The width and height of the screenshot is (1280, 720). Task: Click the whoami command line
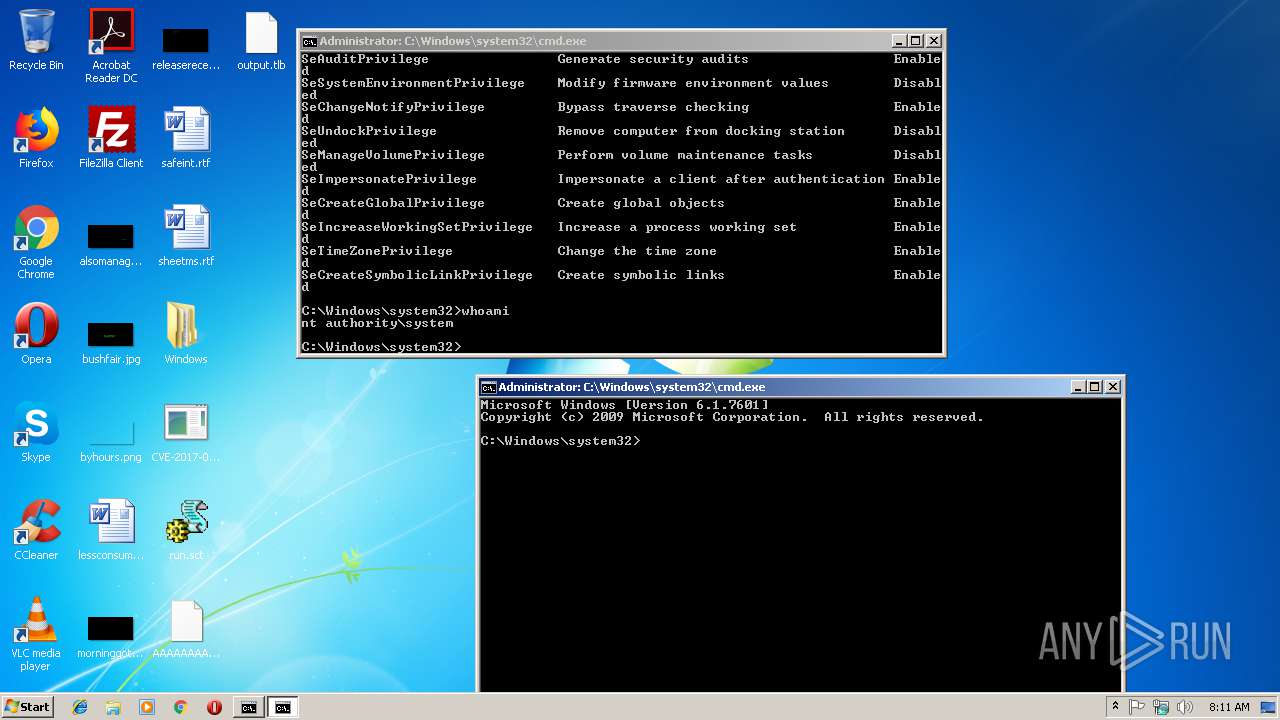tap(405, 311)
